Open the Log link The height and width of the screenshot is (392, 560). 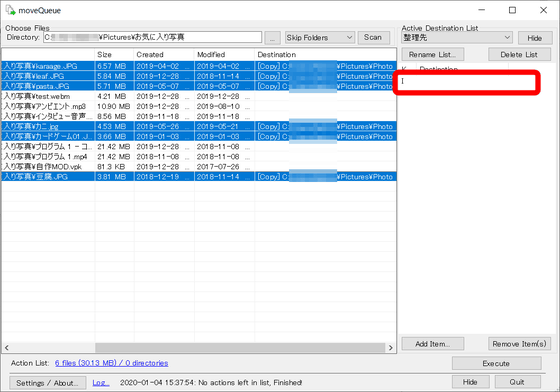[101, 383]
